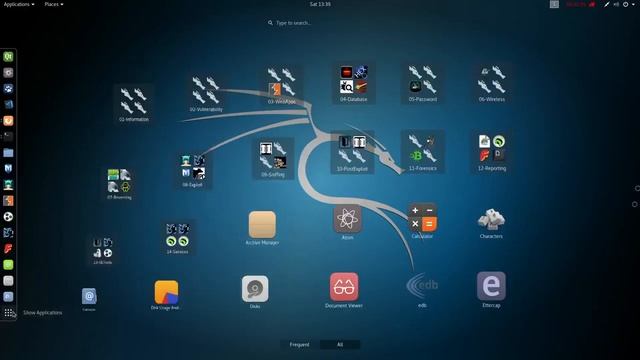Open the Applications menu
This screenshot has height=360, width=640.
point(19,4)
